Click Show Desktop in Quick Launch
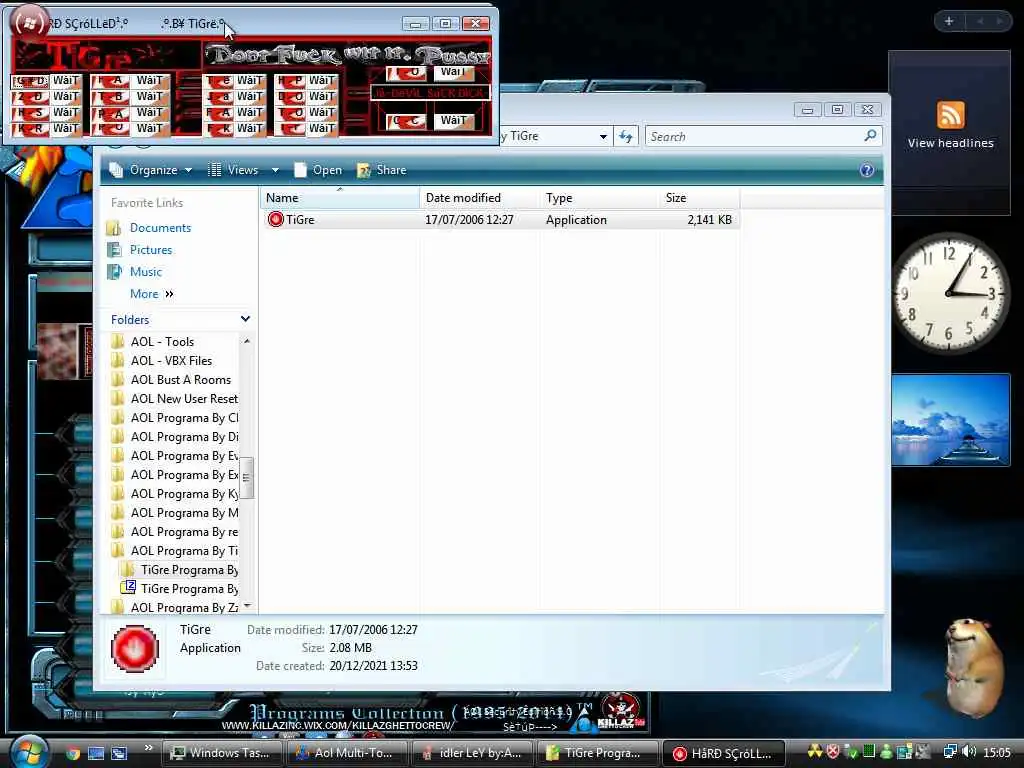This screenshot has height=768, width=1024. [96, 754]
